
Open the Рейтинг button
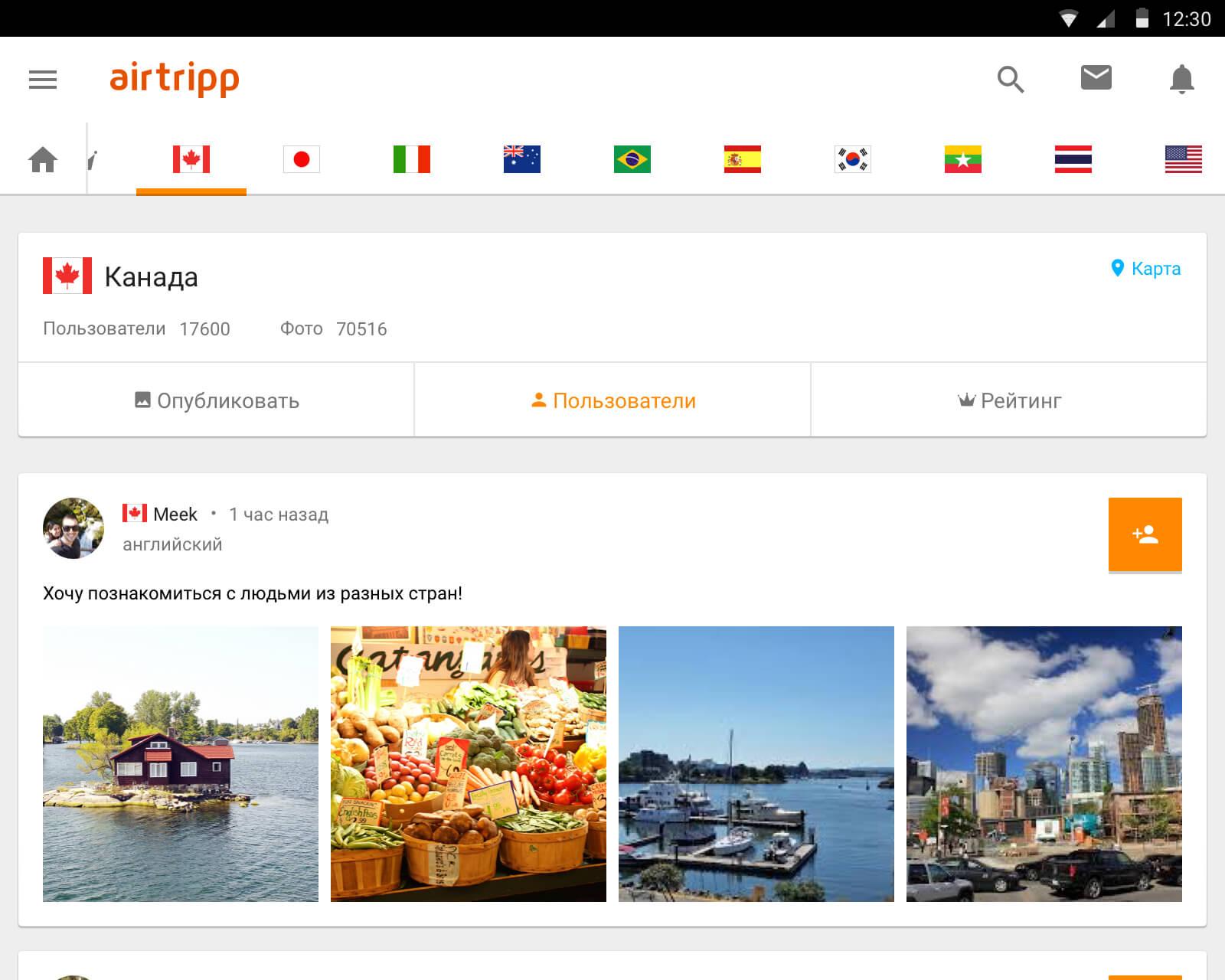coord(1009,400)
